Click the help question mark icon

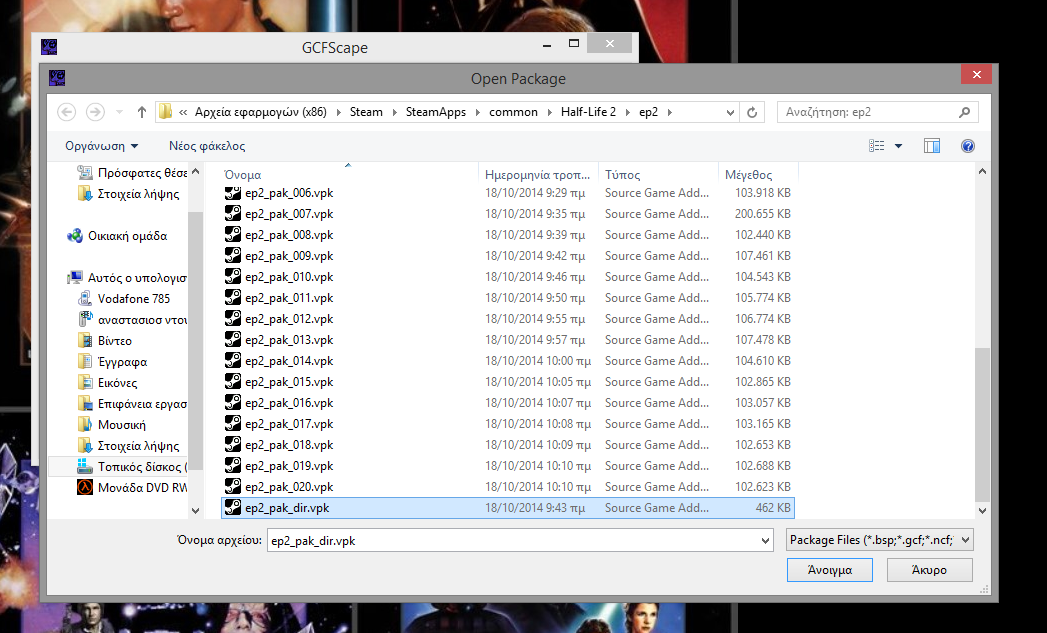pos(967,146)
